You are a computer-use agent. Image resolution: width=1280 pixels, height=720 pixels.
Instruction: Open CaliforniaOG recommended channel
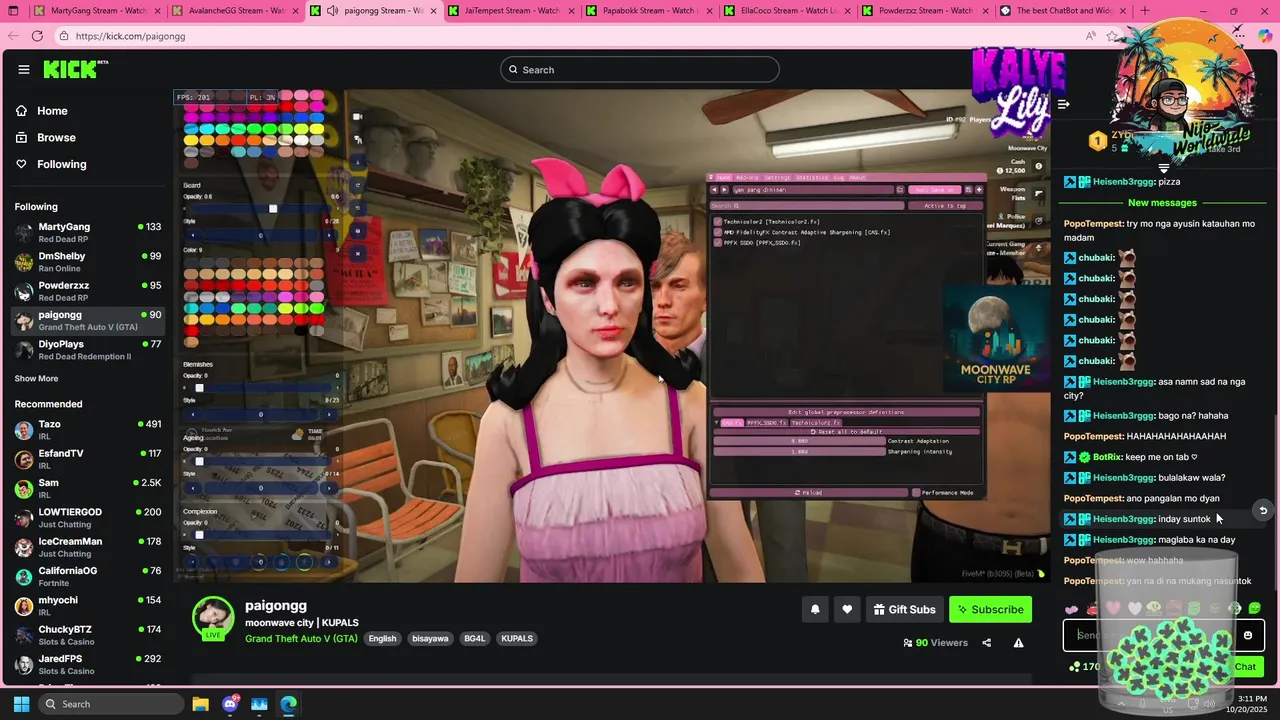(88, 577)
